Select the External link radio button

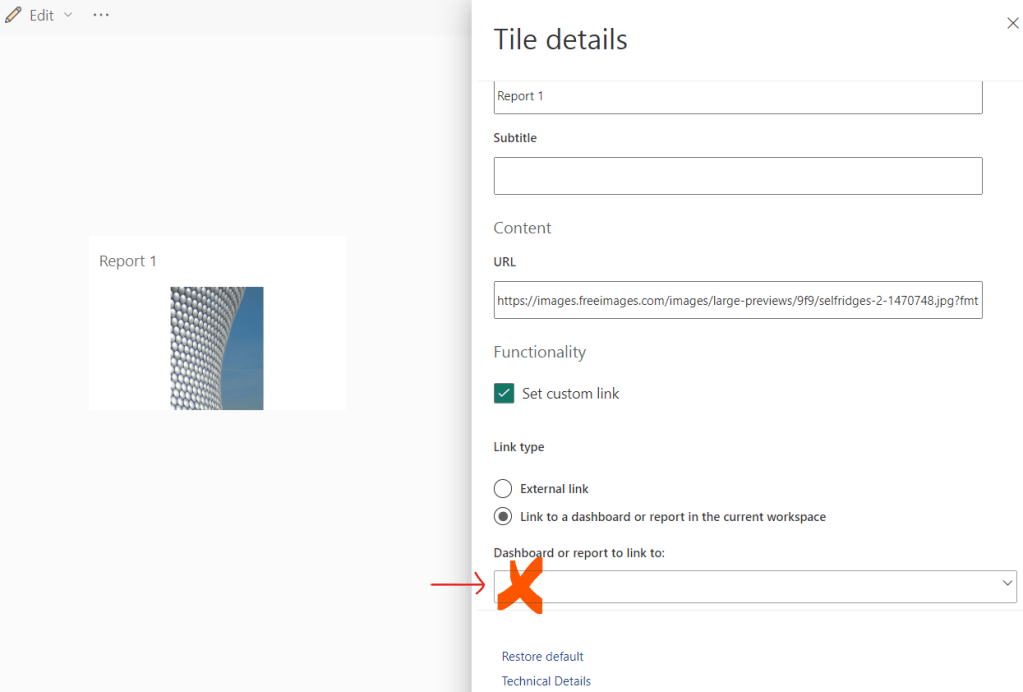[503, 488]
